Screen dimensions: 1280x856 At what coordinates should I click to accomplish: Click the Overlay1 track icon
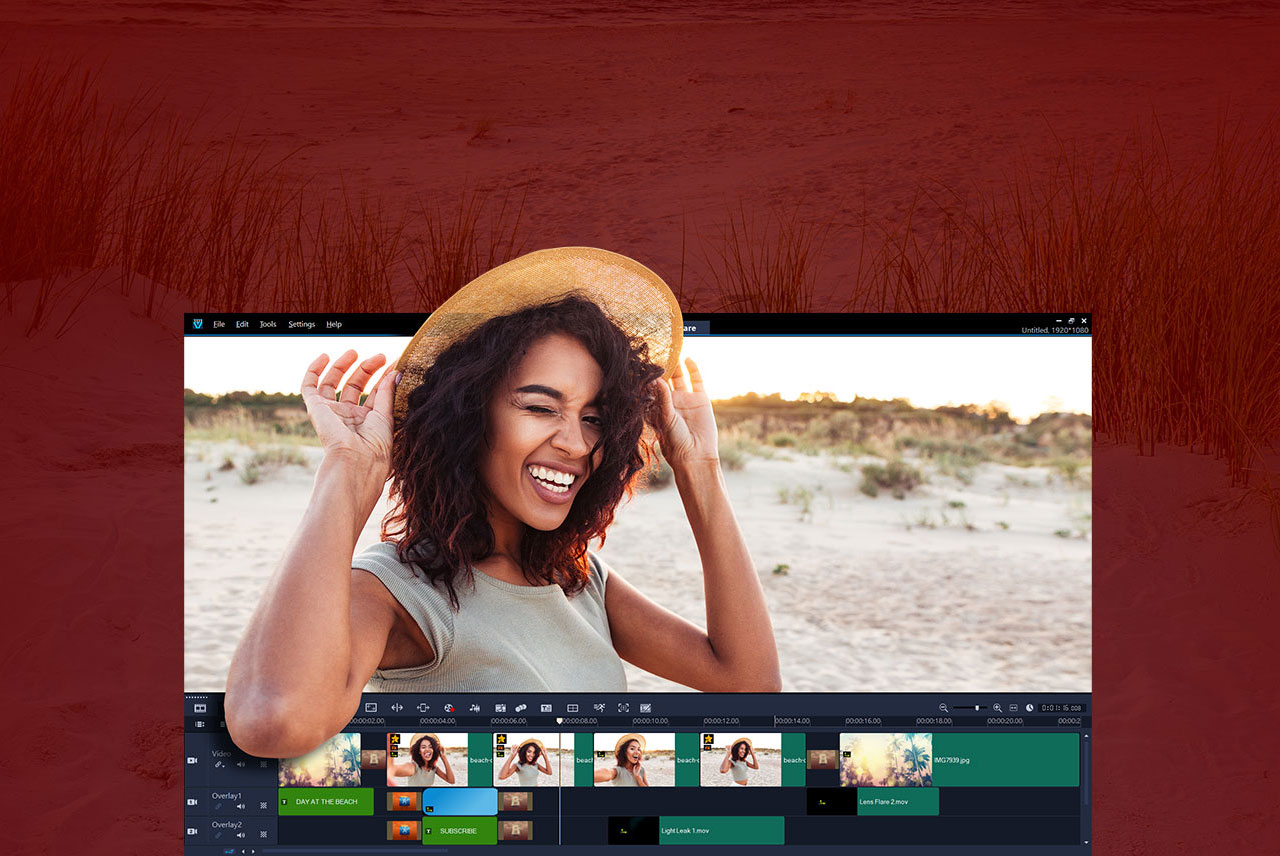[192, 802]
